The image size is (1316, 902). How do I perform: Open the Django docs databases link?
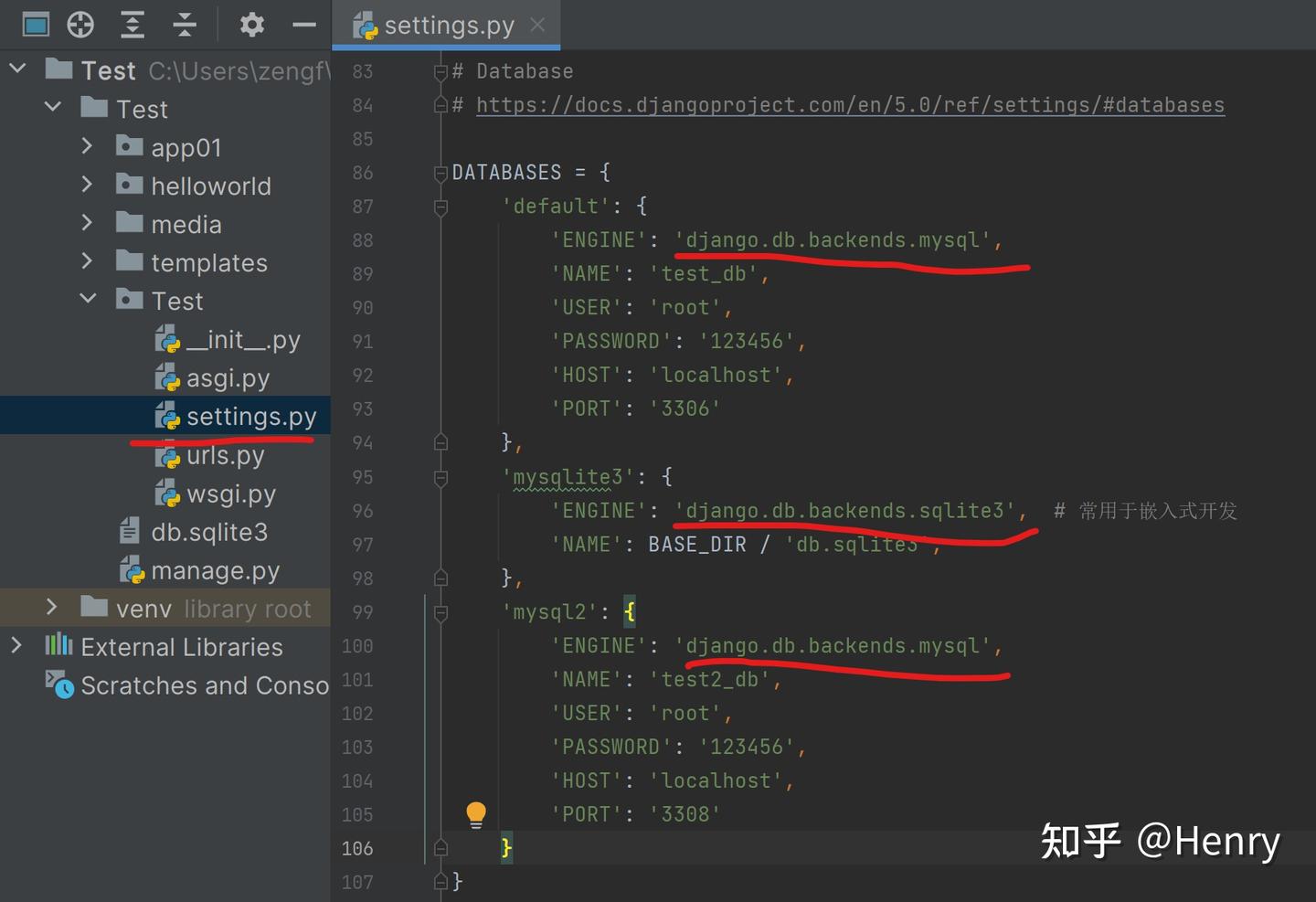click(x=850, y=105)
